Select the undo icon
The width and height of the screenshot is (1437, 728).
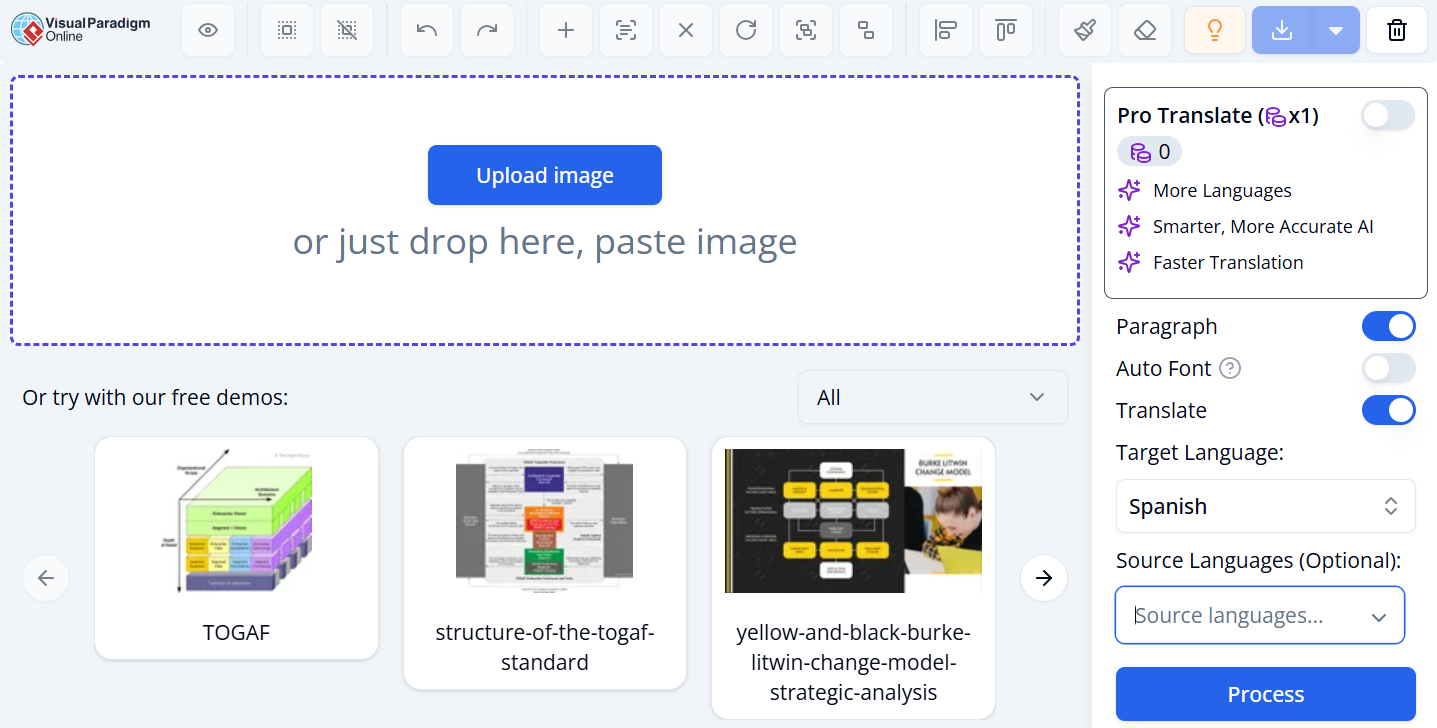[x=426, y=30]
